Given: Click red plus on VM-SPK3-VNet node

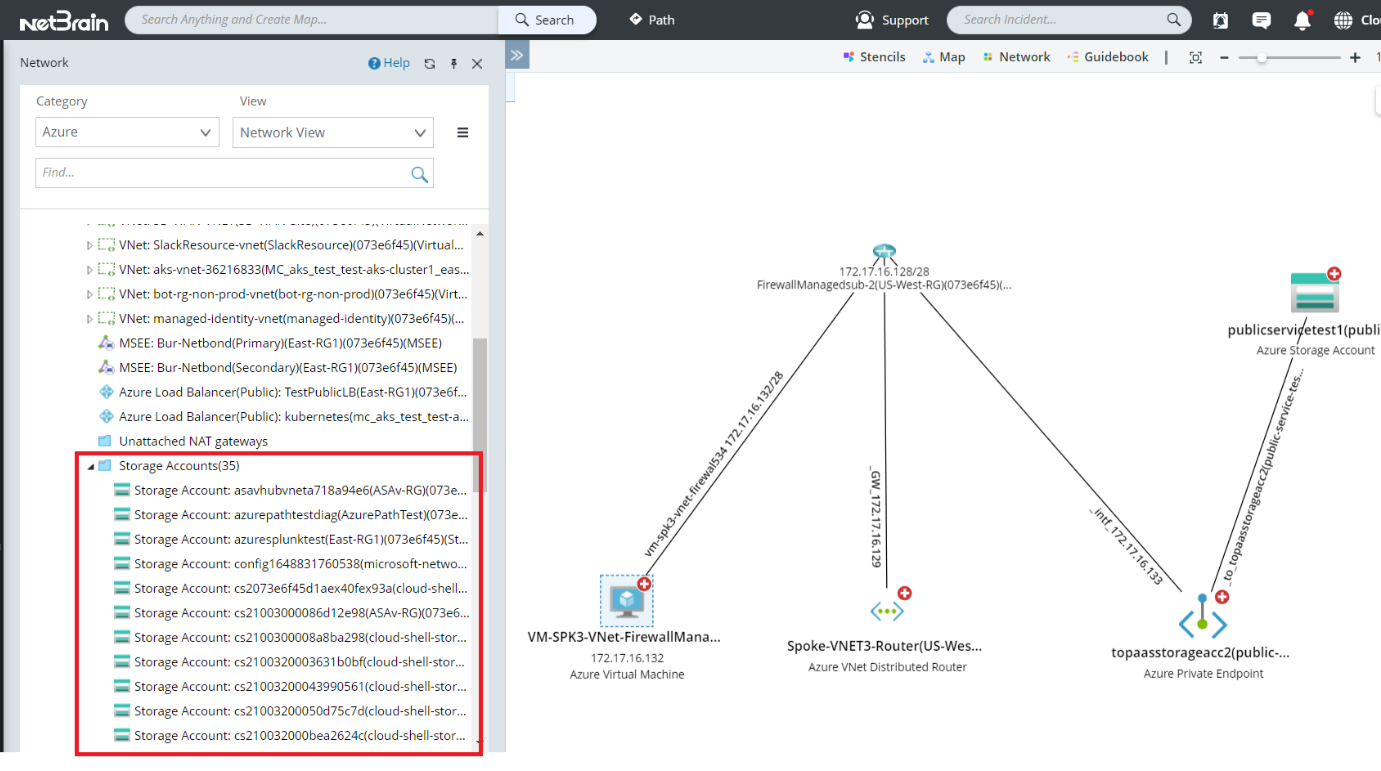Looking at the screenshot, I should 644,584.
